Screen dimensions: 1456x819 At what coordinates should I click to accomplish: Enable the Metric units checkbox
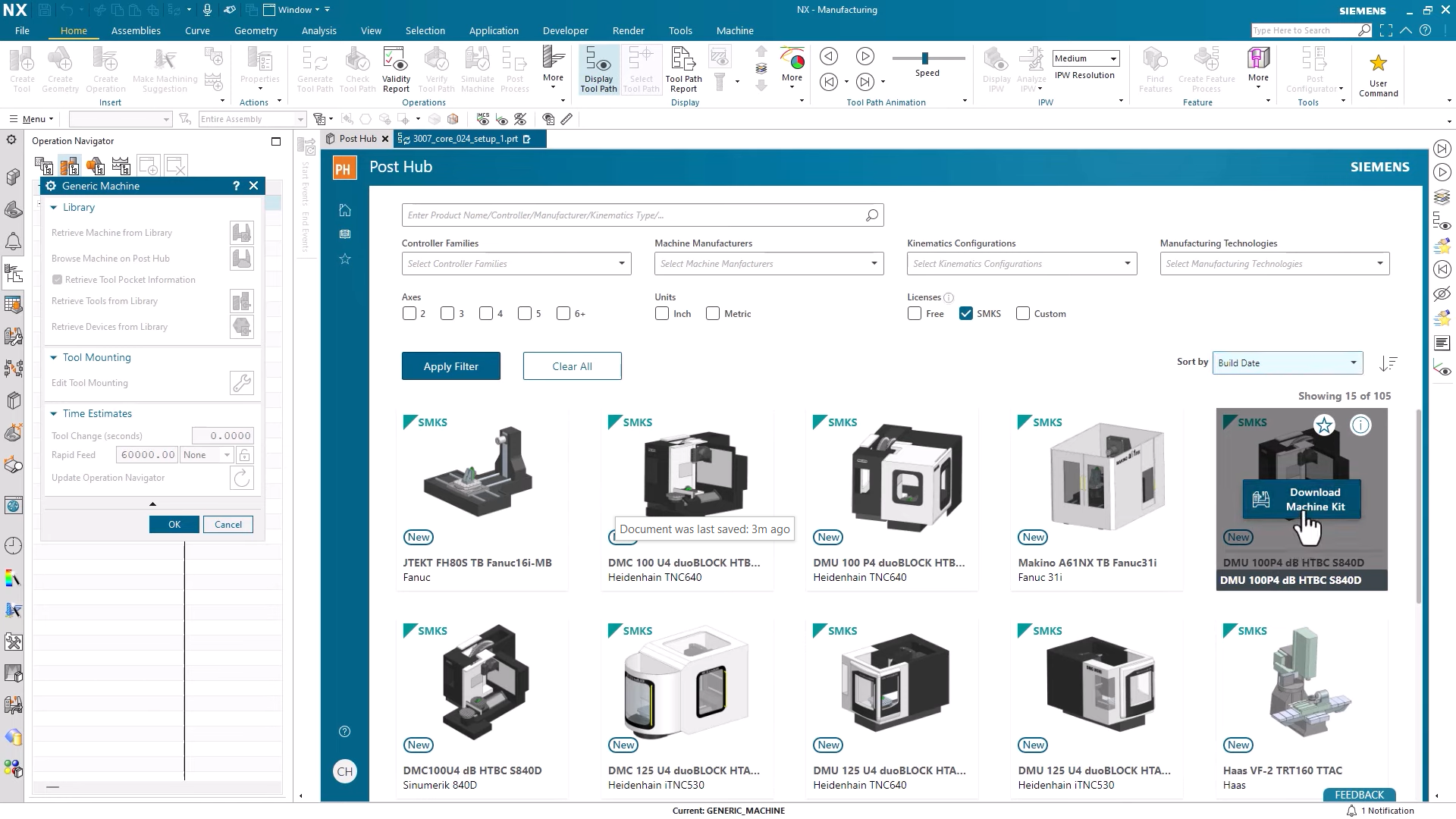tap(712, 313)
